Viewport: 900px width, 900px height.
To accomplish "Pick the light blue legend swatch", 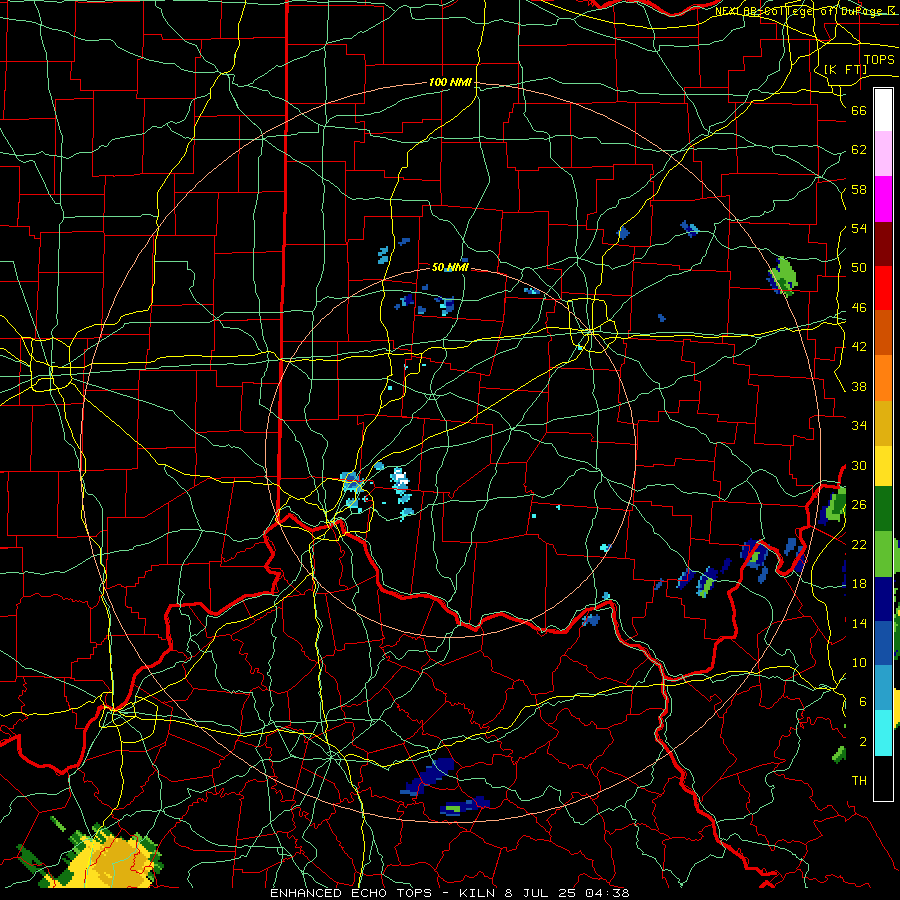I will pyautogui.click(x=883, y=687).
